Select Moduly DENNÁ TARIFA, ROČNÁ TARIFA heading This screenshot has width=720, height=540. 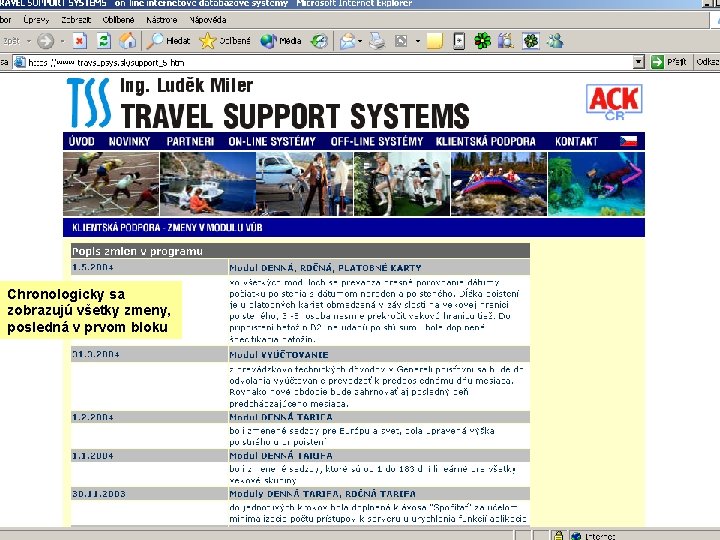[x=322, y=494]
